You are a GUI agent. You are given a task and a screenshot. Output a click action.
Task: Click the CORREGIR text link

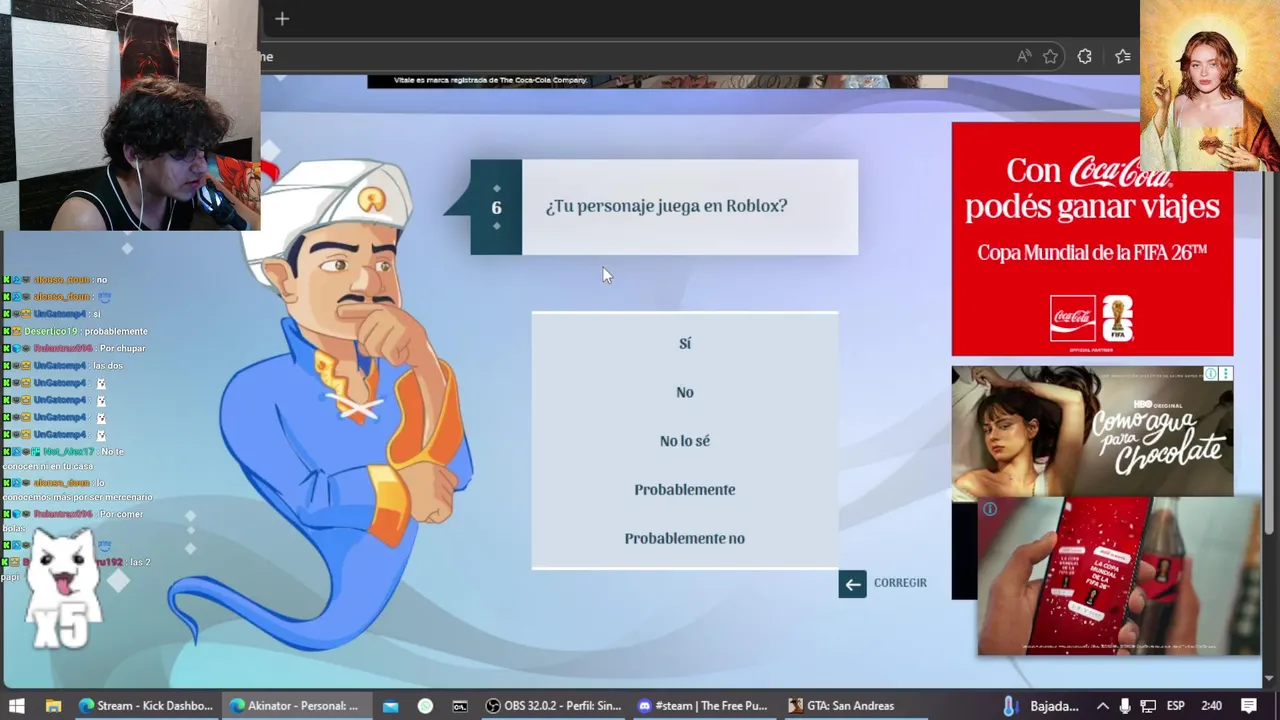click(900, 583)
